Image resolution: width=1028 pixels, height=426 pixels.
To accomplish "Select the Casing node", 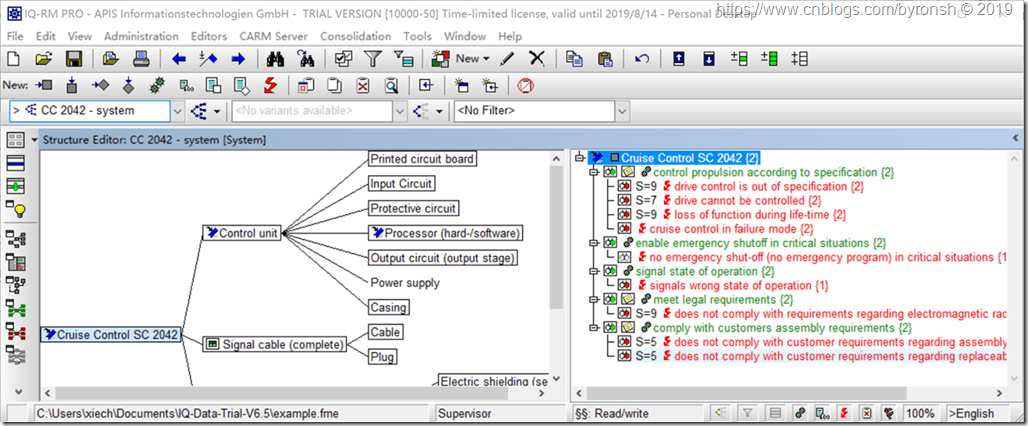I will click(389, 307).
